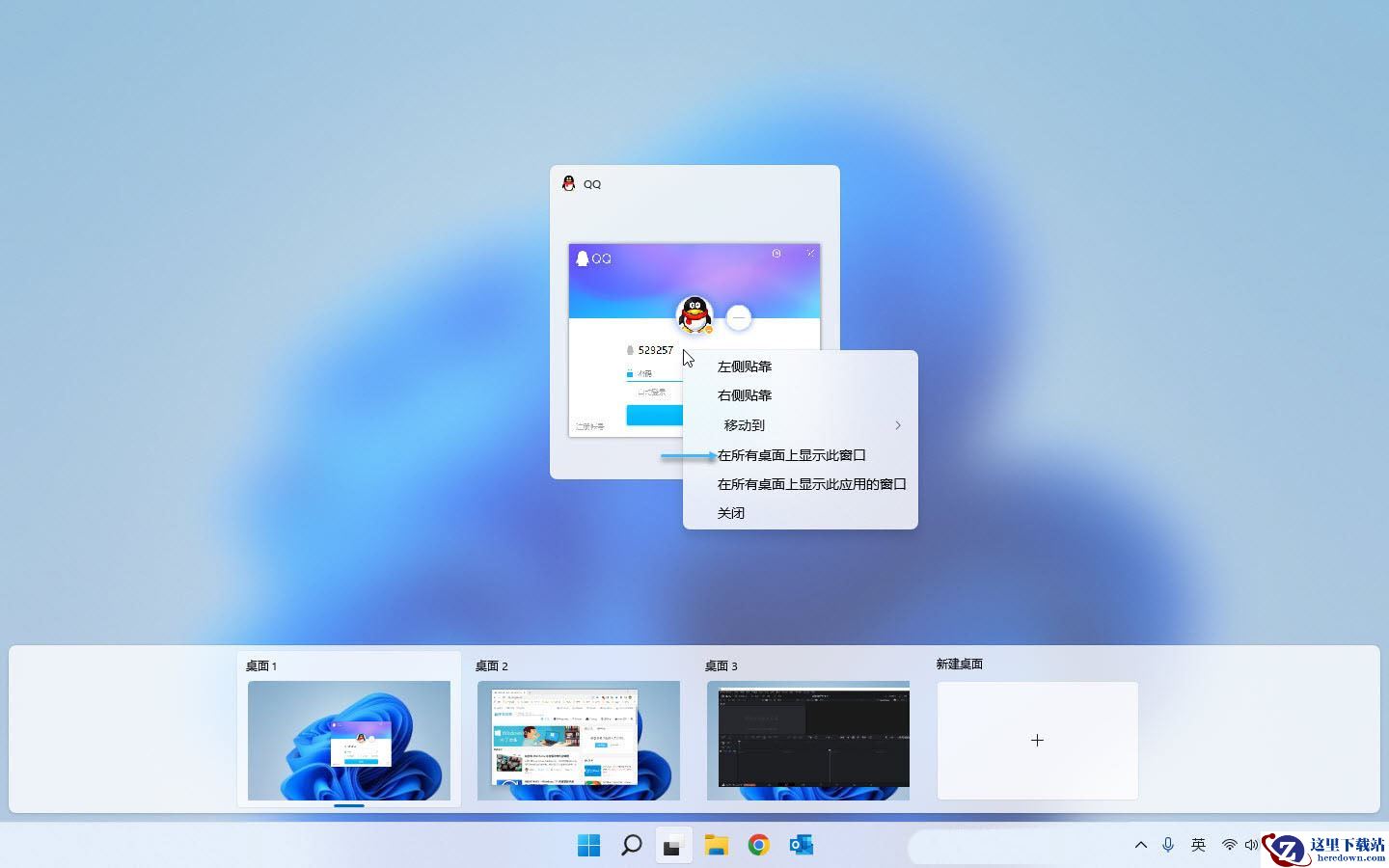The image size is (1389, 868).
Task: Open the Wi-Fi network tray icon
Action: pos(1229,845)
